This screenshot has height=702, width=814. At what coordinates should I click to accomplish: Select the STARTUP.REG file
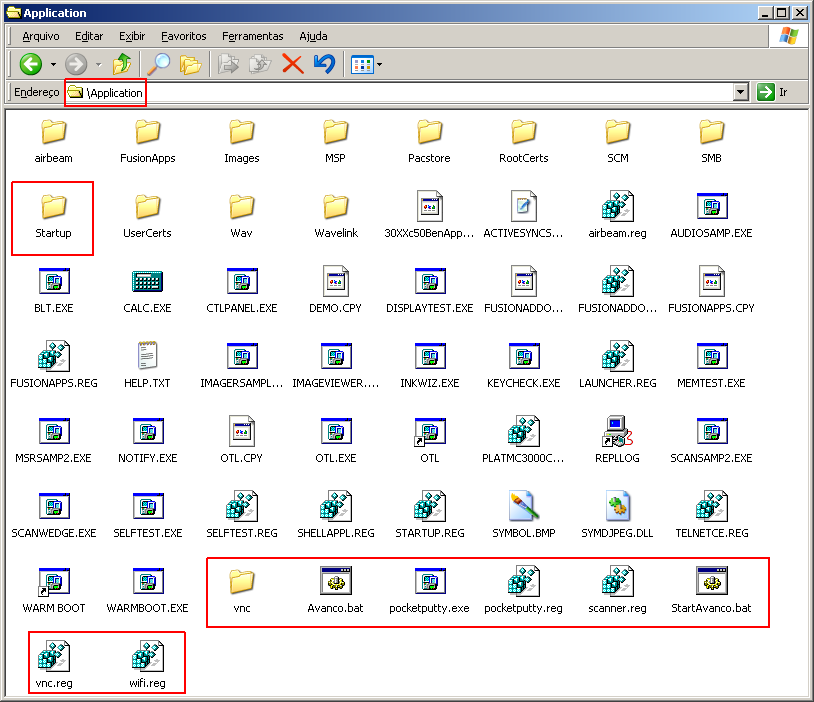[430, 516]
